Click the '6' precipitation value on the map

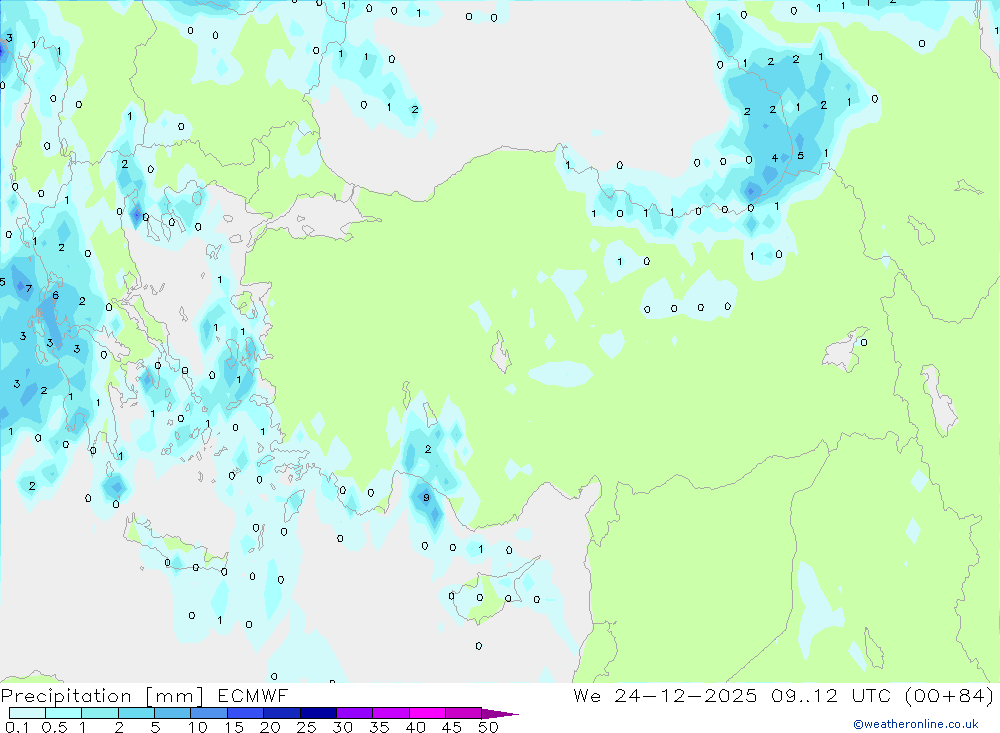point(55,295)
